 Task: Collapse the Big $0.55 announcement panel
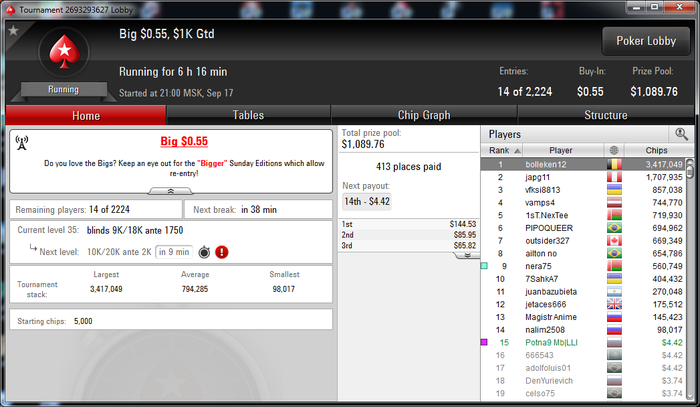171,191
